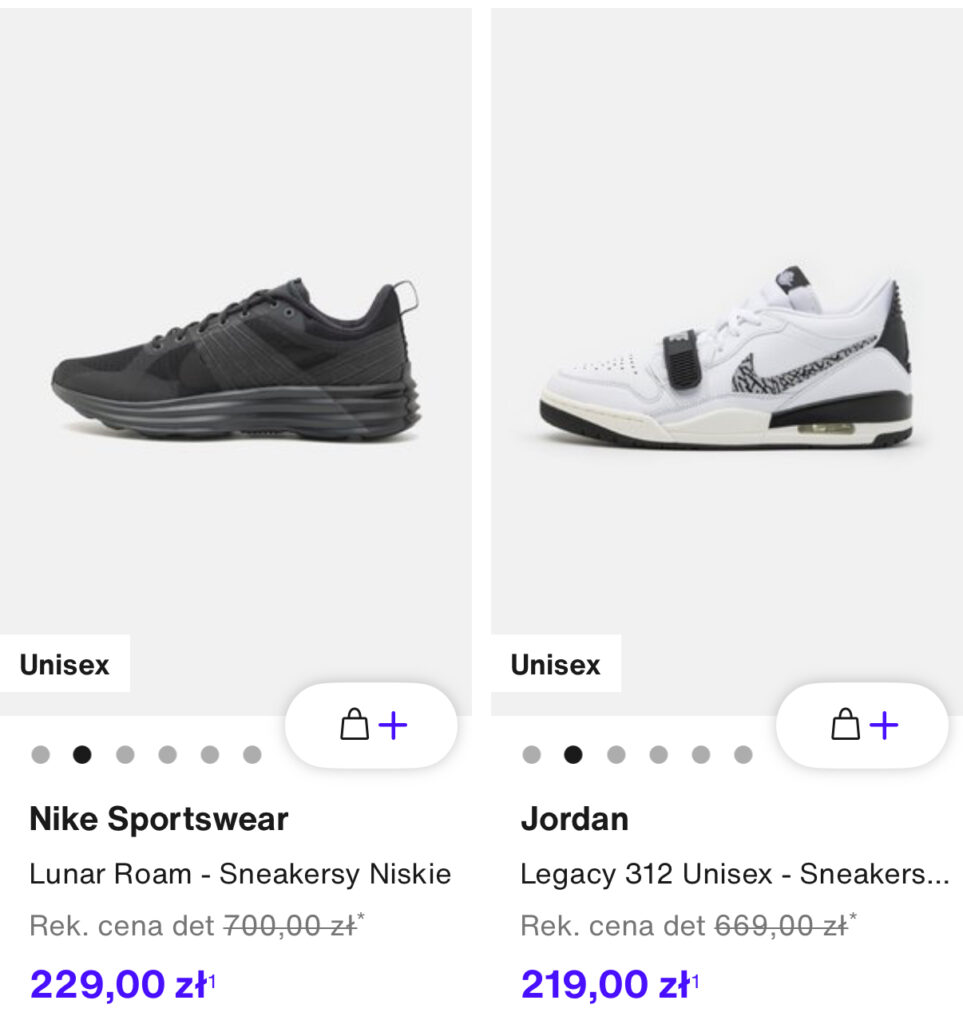This screenshot has height=1024, width=963.
Task: Click the crossed-out 700,00 zł price
Action: tap(291, 926)
